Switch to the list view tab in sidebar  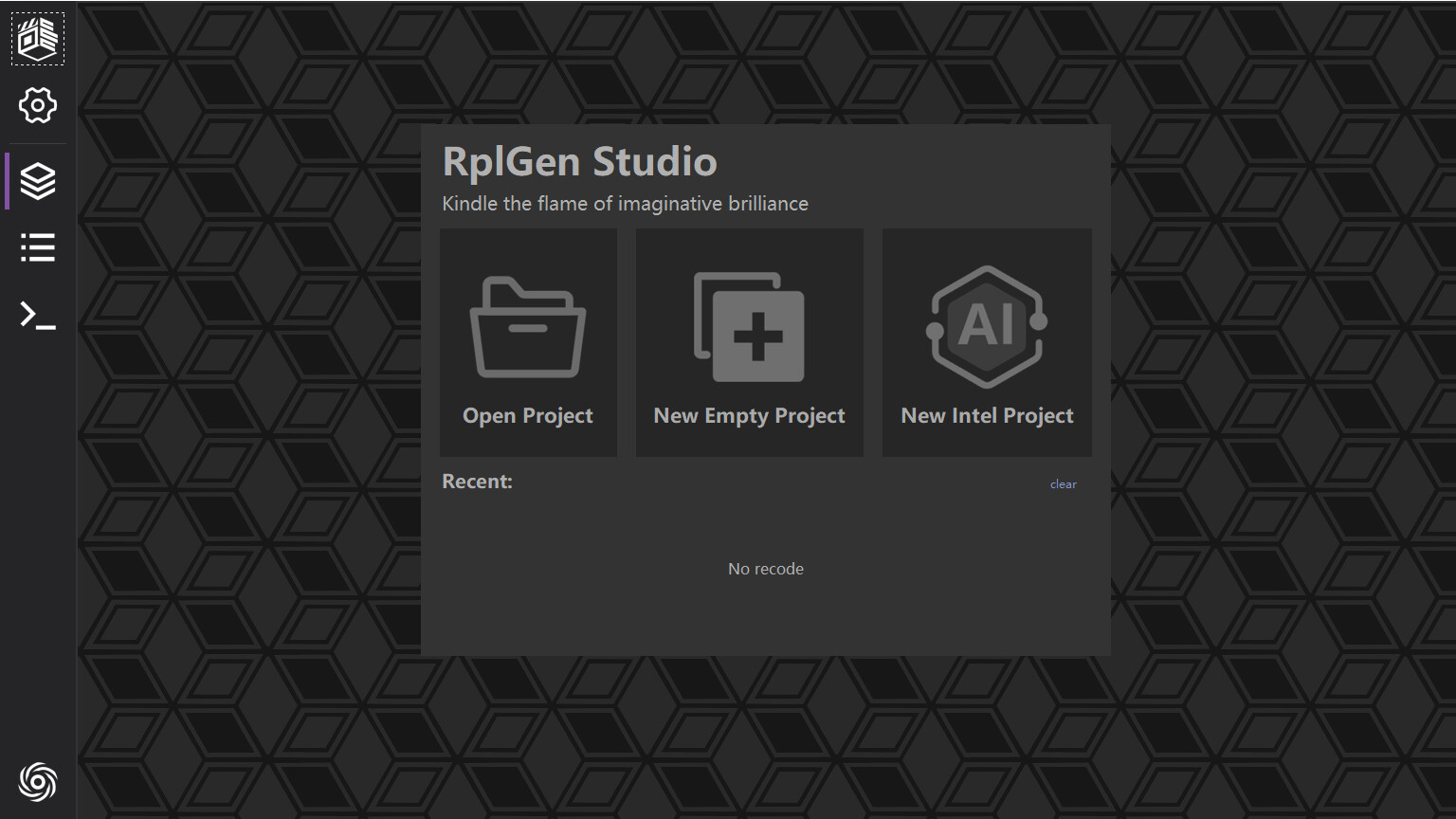pos(37,248)
